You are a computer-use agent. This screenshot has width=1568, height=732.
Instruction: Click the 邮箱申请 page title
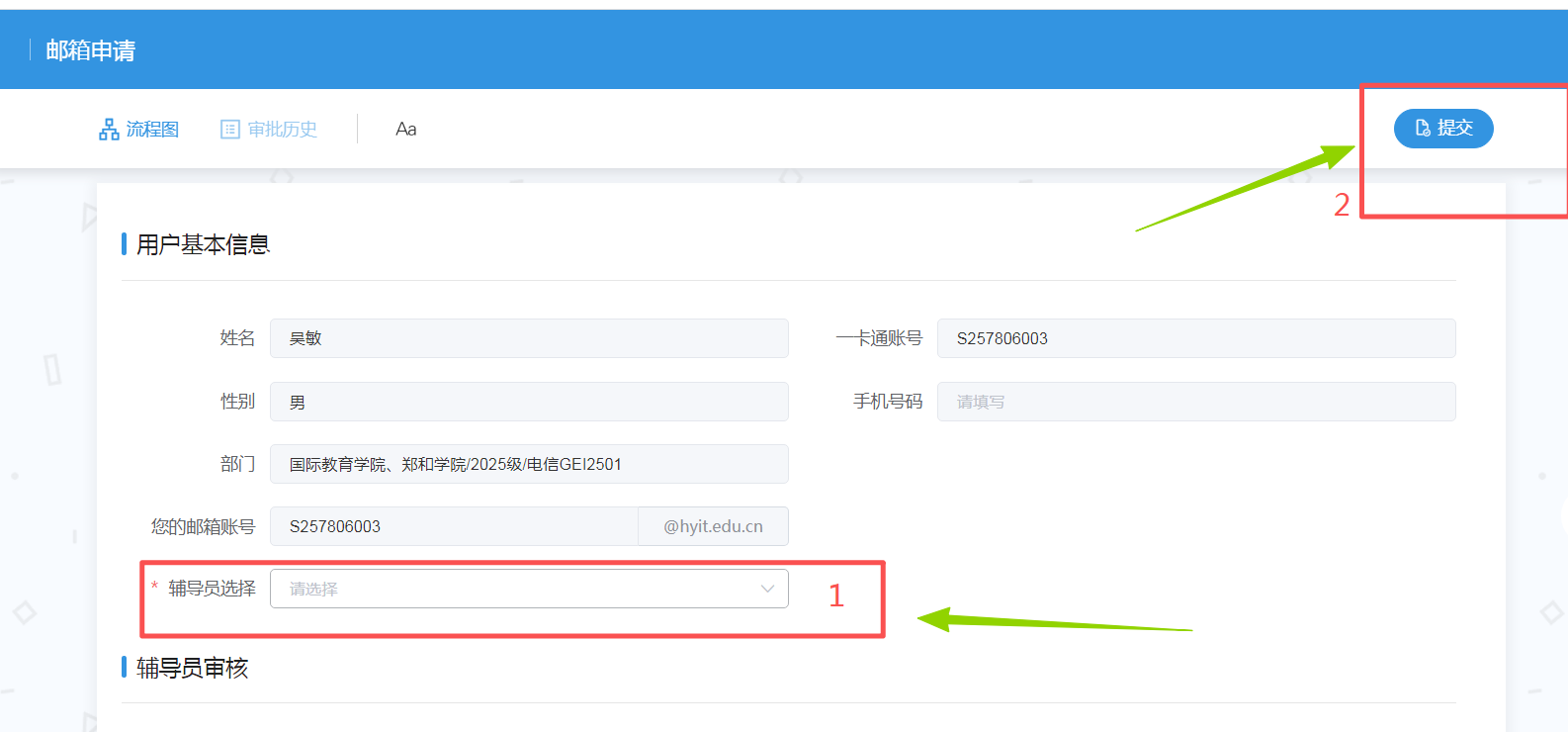(91, 50)
